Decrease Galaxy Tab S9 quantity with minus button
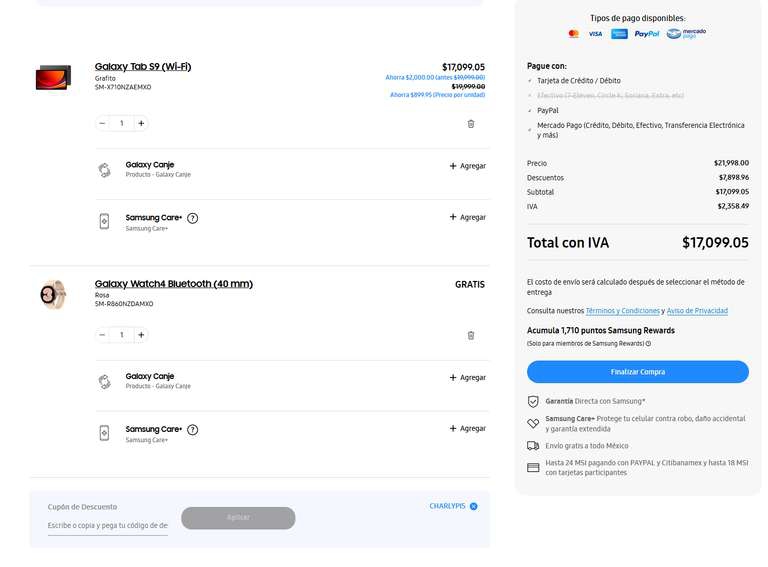768x567 pixels. pyautogui.click(x=102, y=123)
